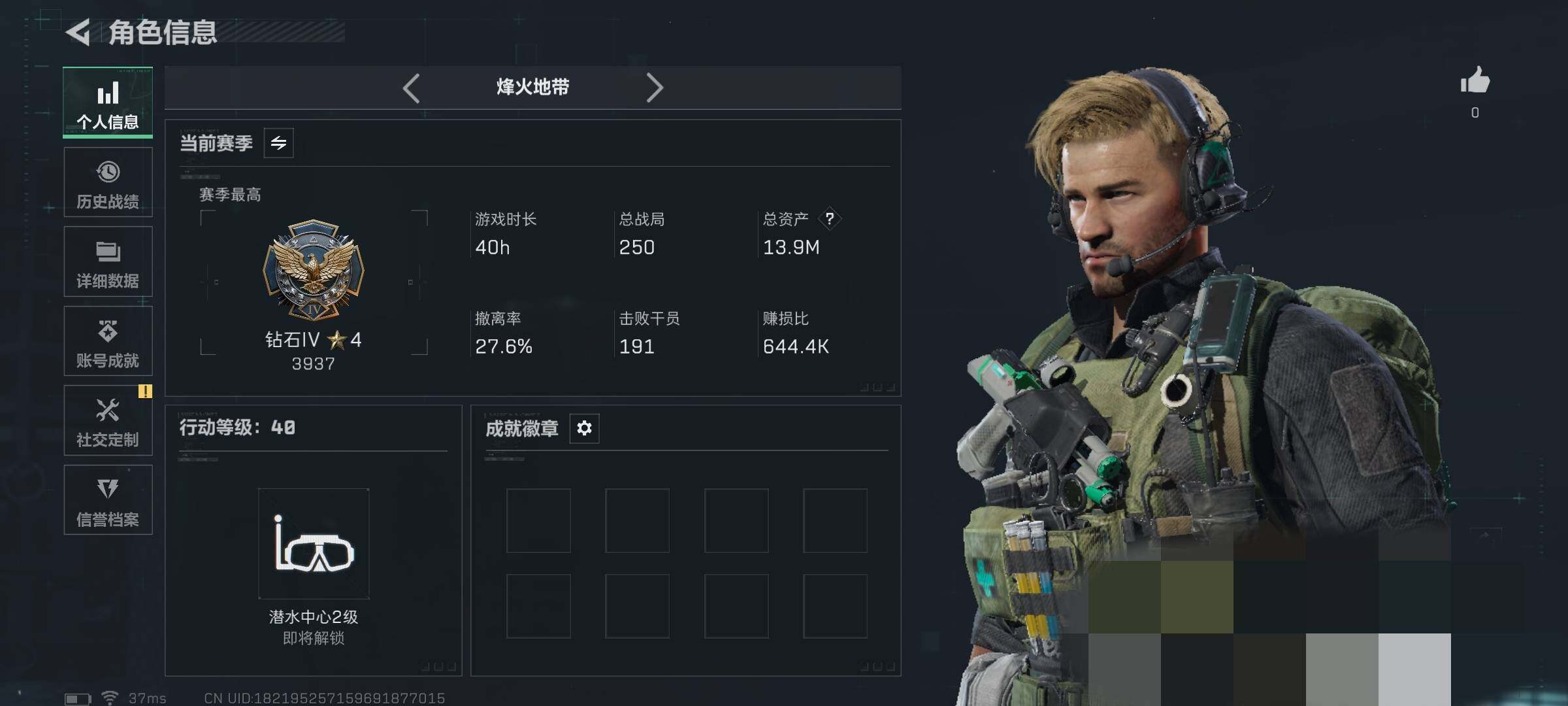The image size is (1568, 706).
Task: Give a thumbs-up like to the profile
Action: click(1475, 80)
